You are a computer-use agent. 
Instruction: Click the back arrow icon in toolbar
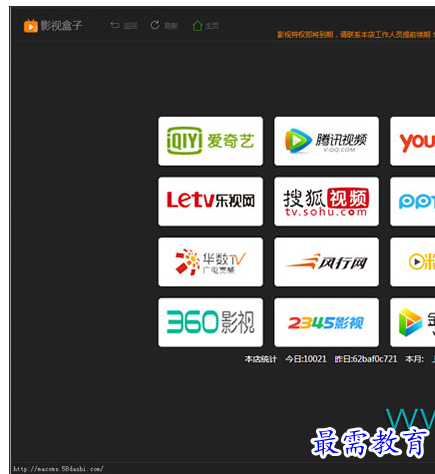[115, 25]
